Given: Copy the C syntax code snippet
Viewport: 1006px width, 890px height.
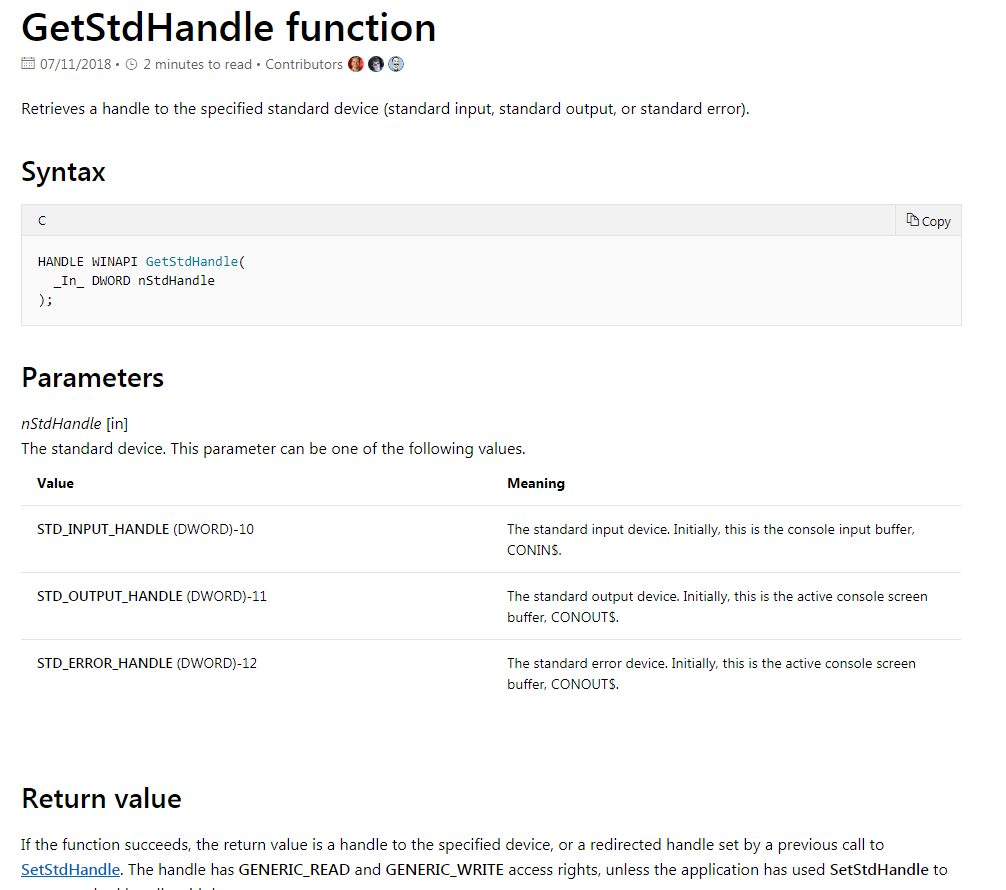Looking at the screenshot, I should pyautogui.click(x=928, y=221).
